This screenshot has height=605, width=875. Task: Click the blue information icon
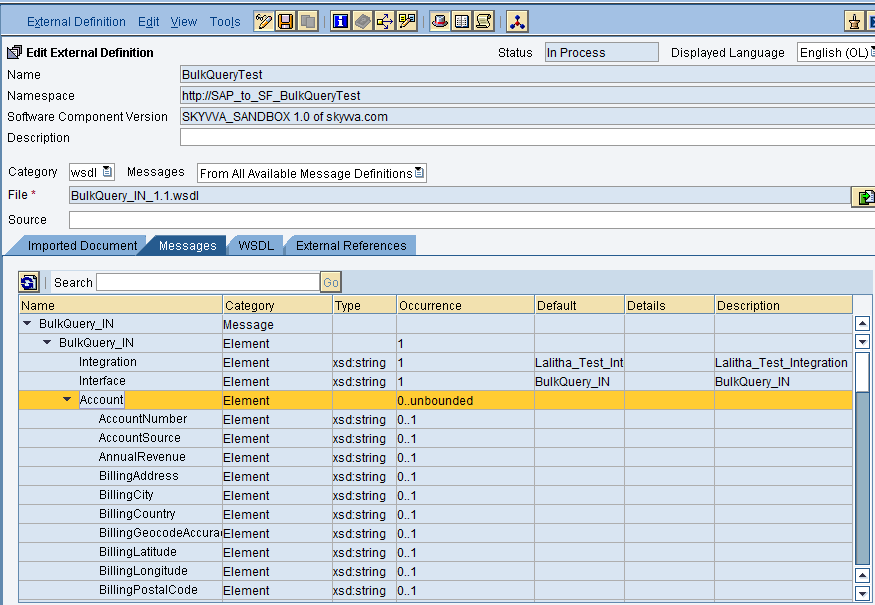pyautogui.click(x=341, y=21)
